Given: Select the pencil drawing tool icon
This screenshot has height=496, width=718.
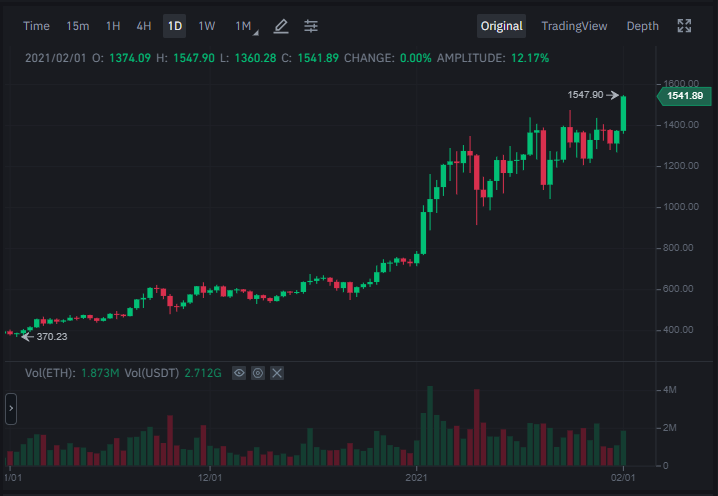Looking at the screenshot, I should tap(281, 26).
